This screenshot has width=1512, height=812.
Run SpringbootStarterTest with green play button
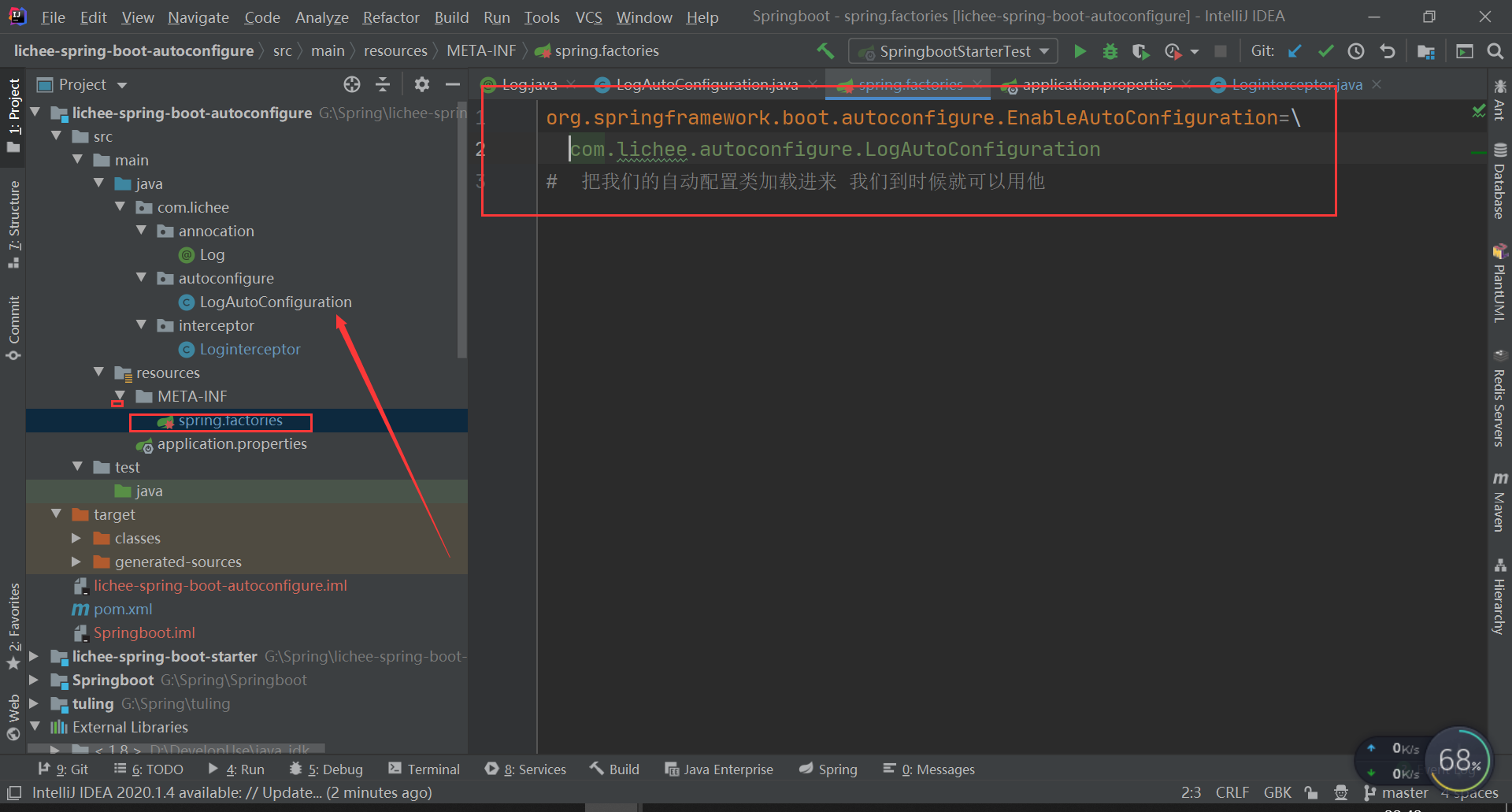coord(1080,51)
